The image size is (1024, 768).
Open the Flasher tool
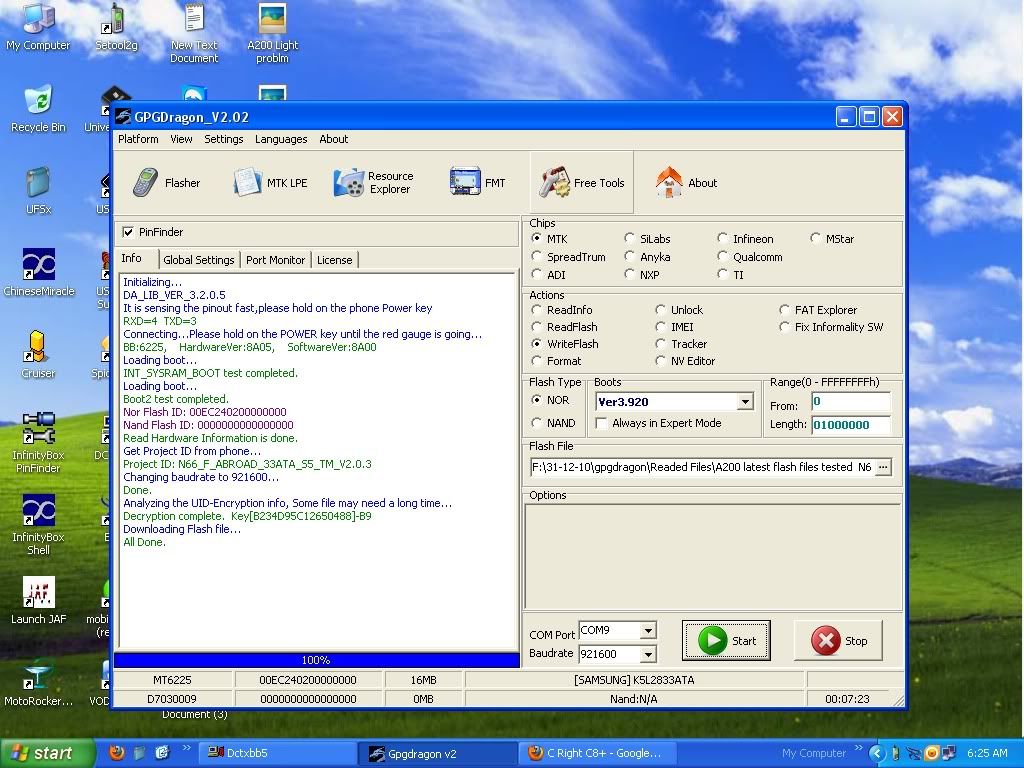click(166, 183)
